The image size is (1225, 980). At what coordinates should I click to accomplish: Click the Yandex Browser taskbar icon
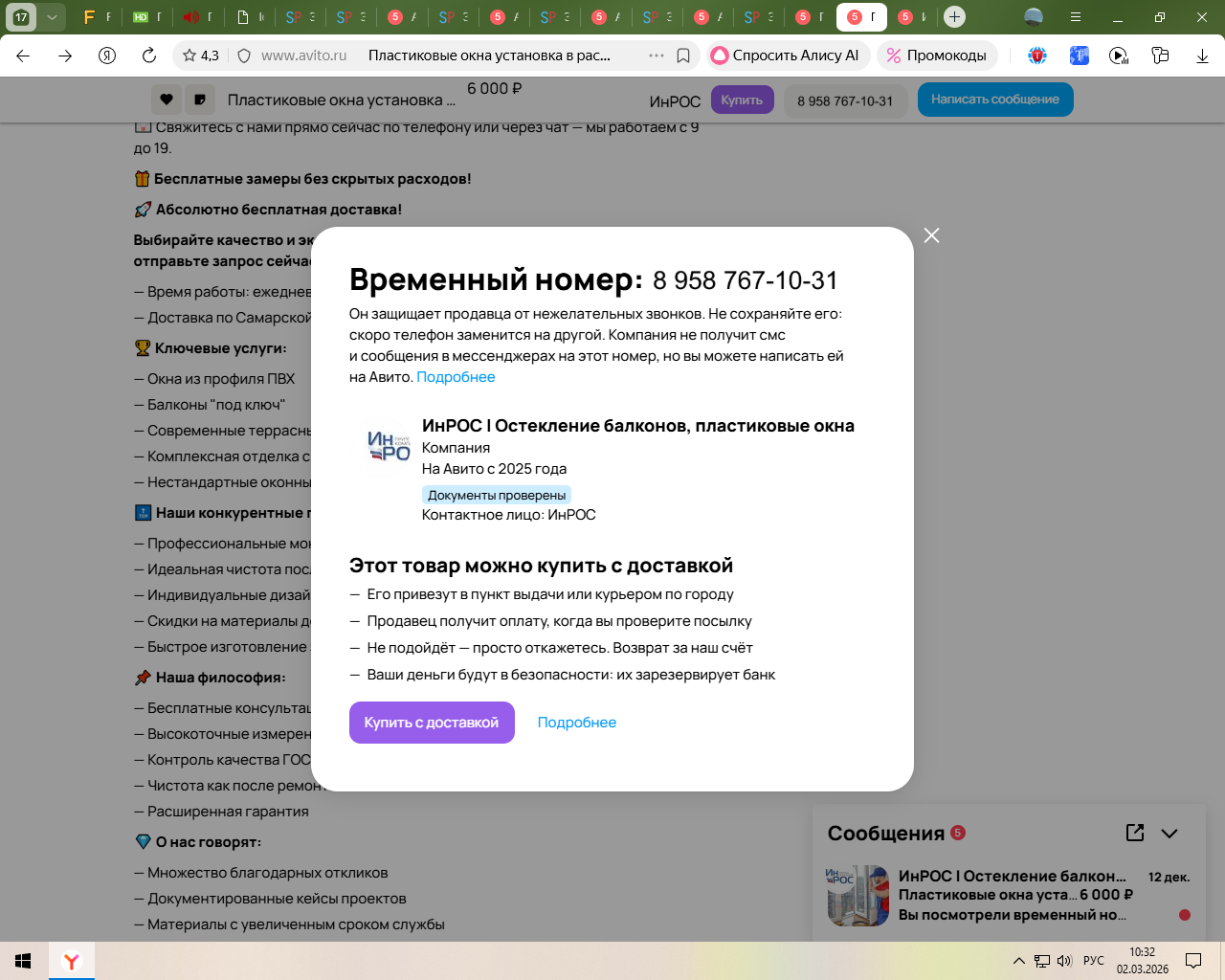coord(72,961)
